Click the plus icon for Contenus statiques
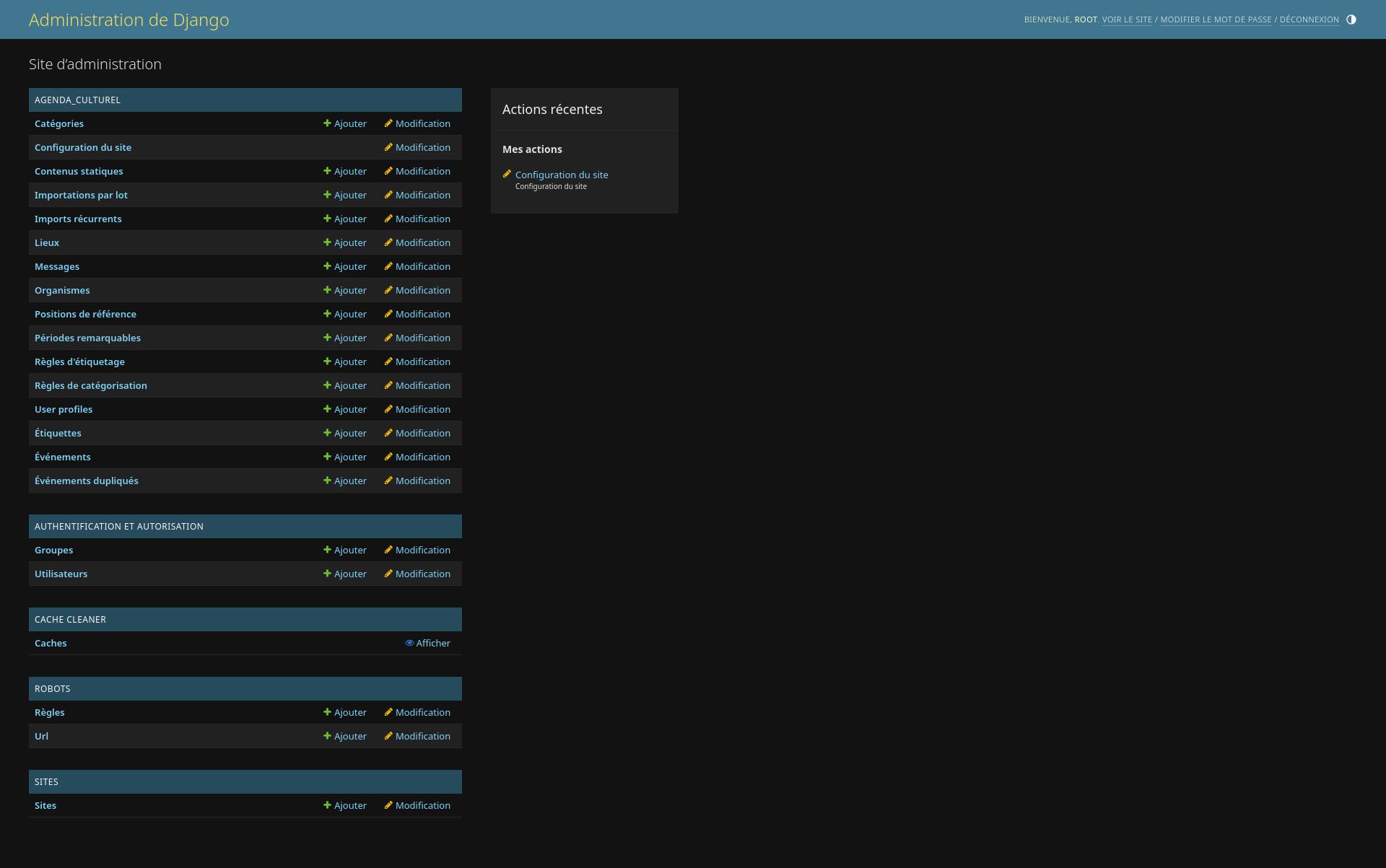 coord(327,171)
